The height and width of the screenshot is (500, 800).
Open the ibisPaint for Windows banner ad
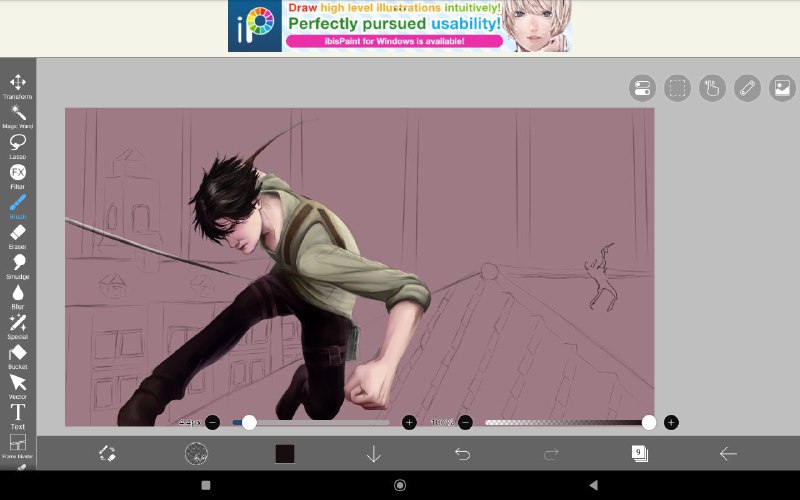399,26
